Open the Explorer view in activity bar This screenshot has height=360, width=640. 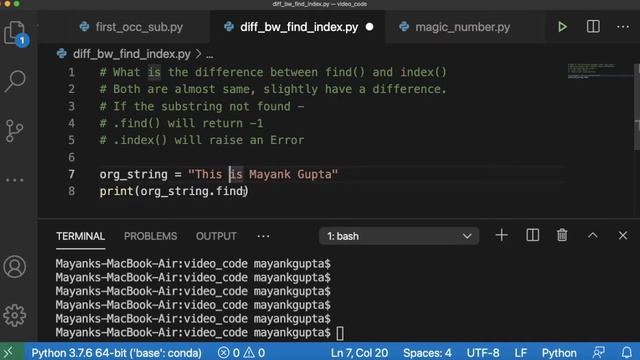point(15,33)
